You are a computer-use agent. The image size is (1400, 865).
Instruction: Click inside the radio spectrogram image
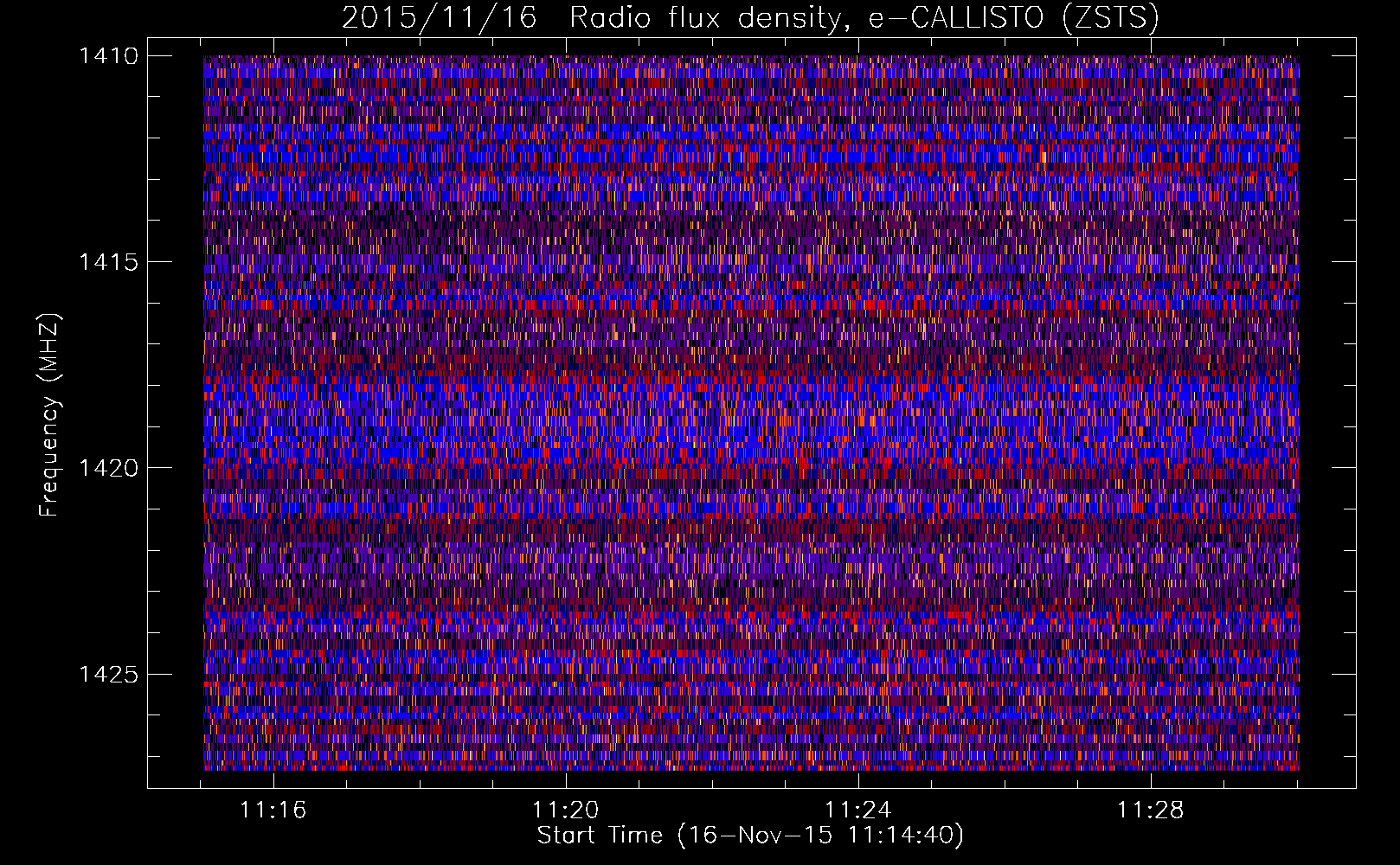[x=751, y=413]
